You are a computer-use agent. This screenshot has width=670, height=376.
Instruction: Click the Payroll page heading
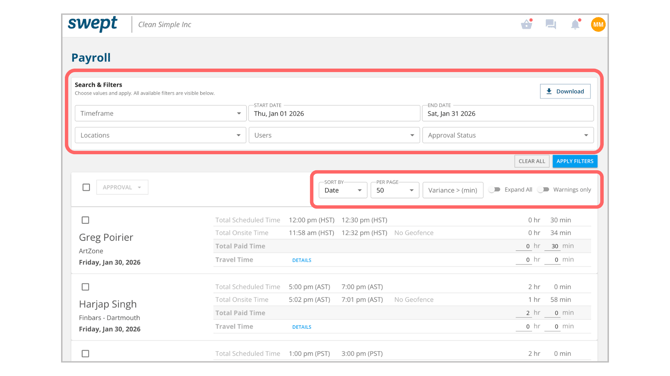tap(91, 58)
